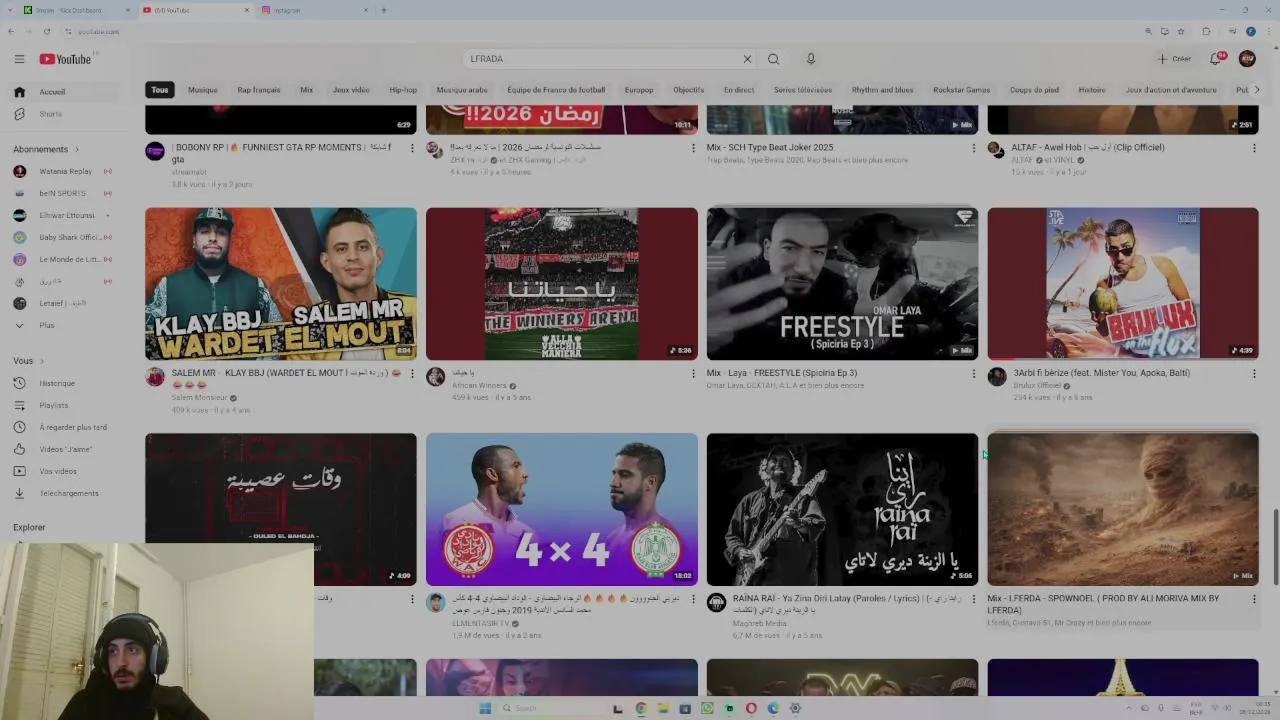Select the Musique filter chip
The height and width of the screenshot is (720, 1280).
pyautogui.click(x=203, y=90)
